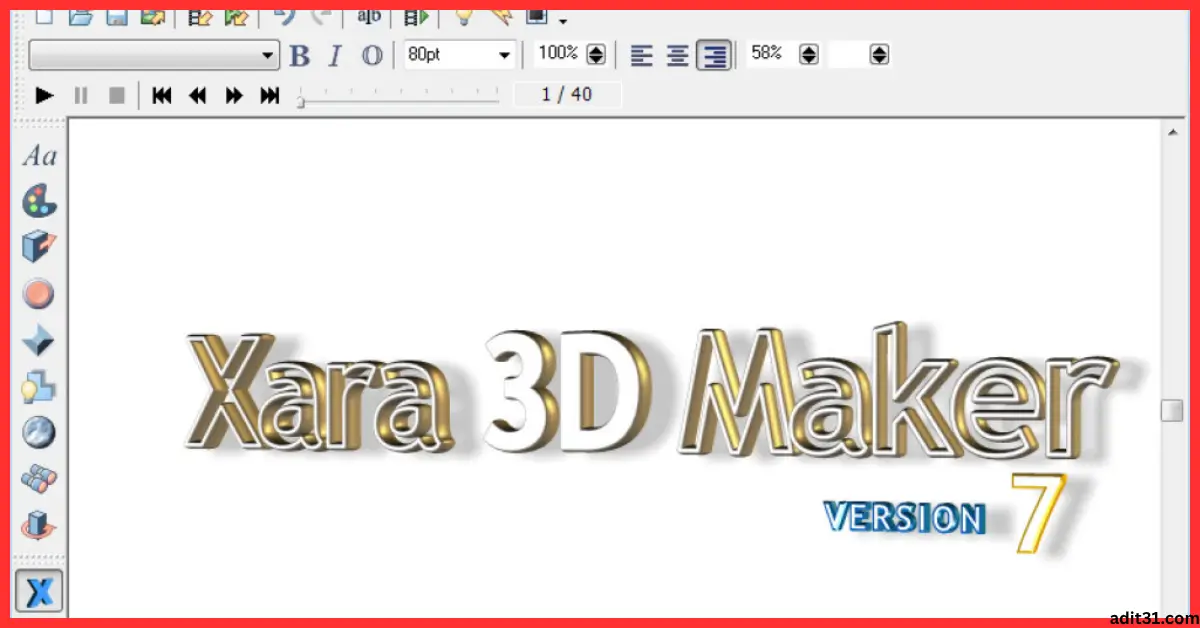The height and width of the screenshot is (628, 1200).
Task: Click the Open file toolbar icon
Action: point(80,16)
